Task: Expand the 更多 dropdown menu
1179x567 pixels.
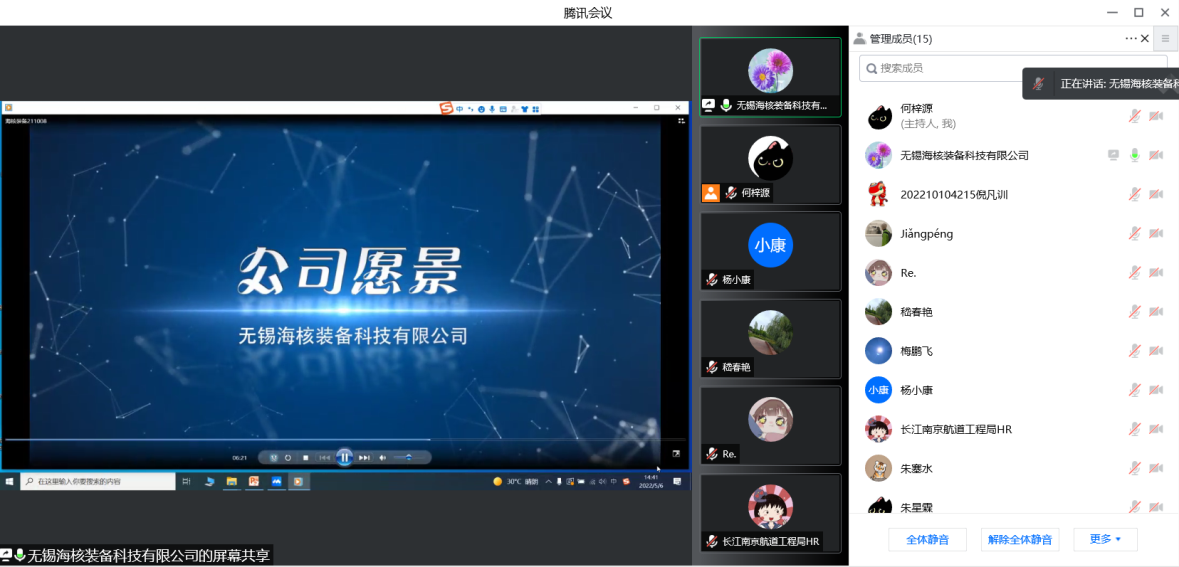Action: point(1105,539)
